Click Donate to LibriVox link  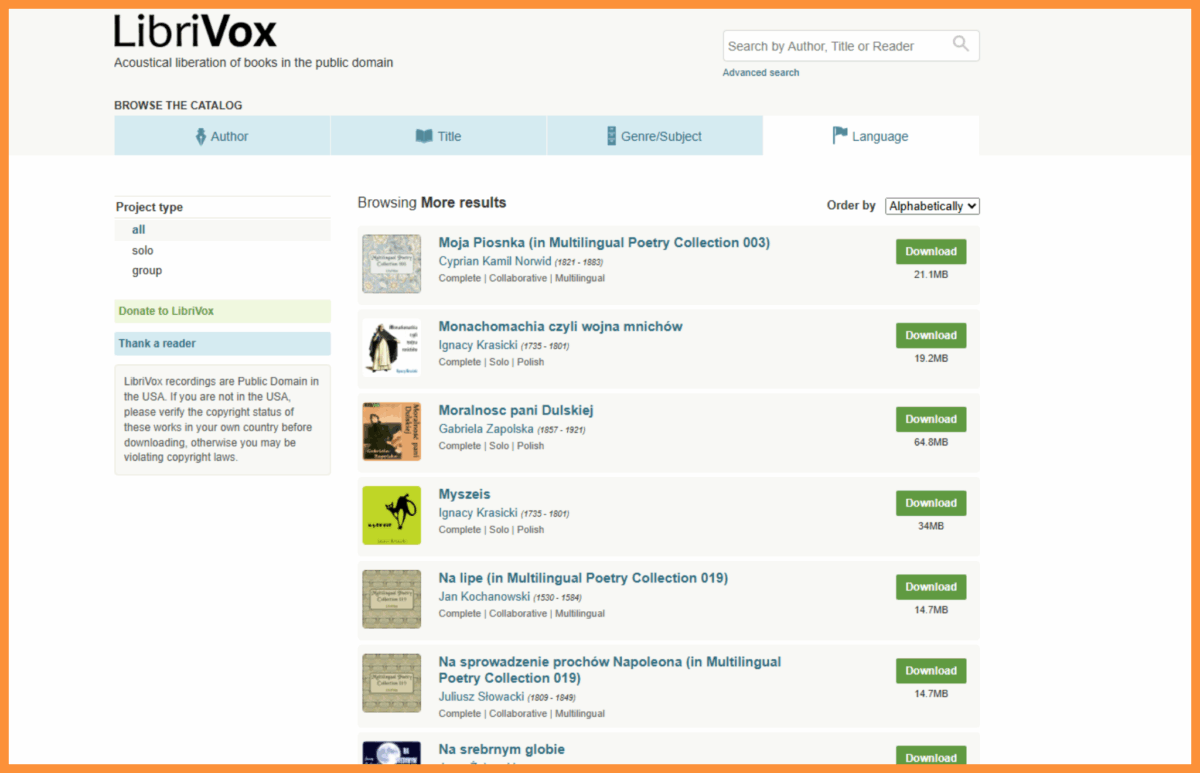pos(166,311)
